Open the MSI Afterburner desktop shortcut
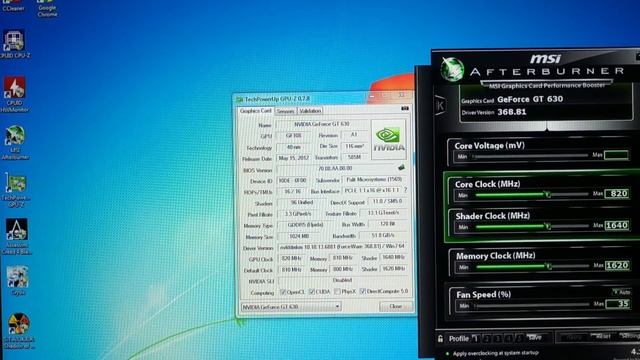The height and width of the screenshot is (360, 640). pos(15,142)
